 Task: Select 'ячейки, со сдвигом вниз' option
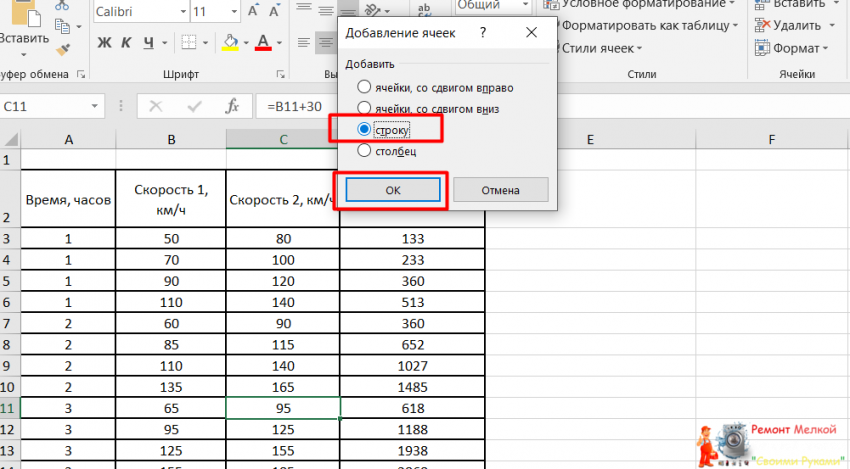click(x=366, y=108)
